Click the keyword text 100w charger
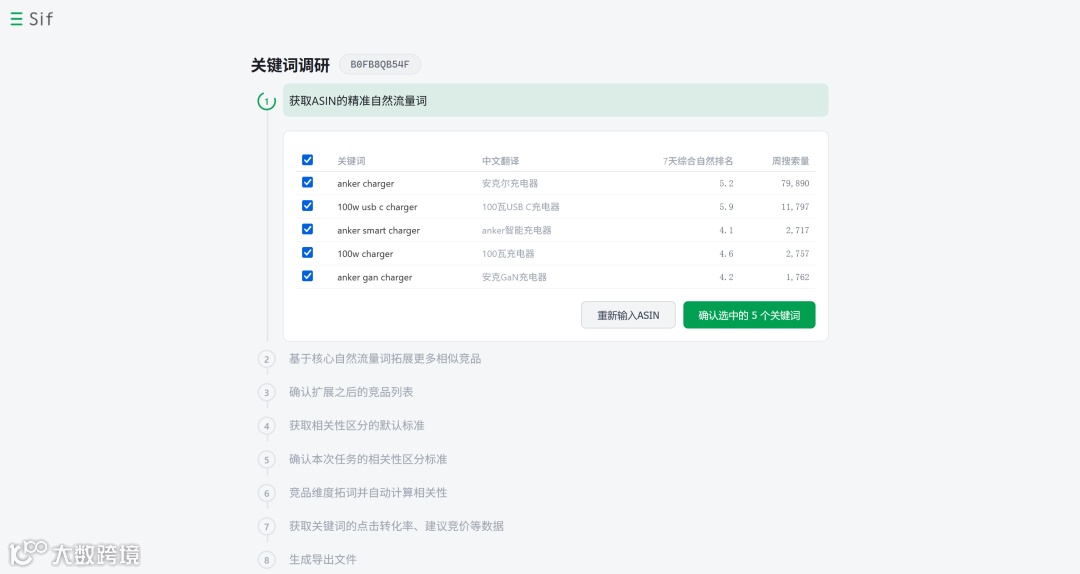 point(365,254)
